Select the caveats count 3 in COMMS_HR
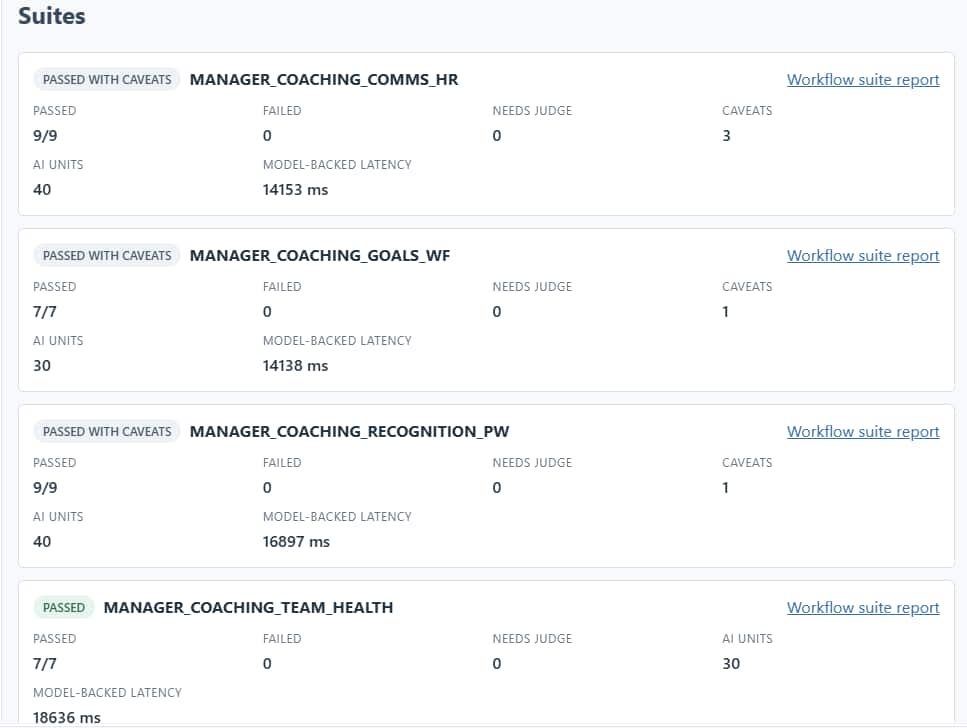 [726, 136]
